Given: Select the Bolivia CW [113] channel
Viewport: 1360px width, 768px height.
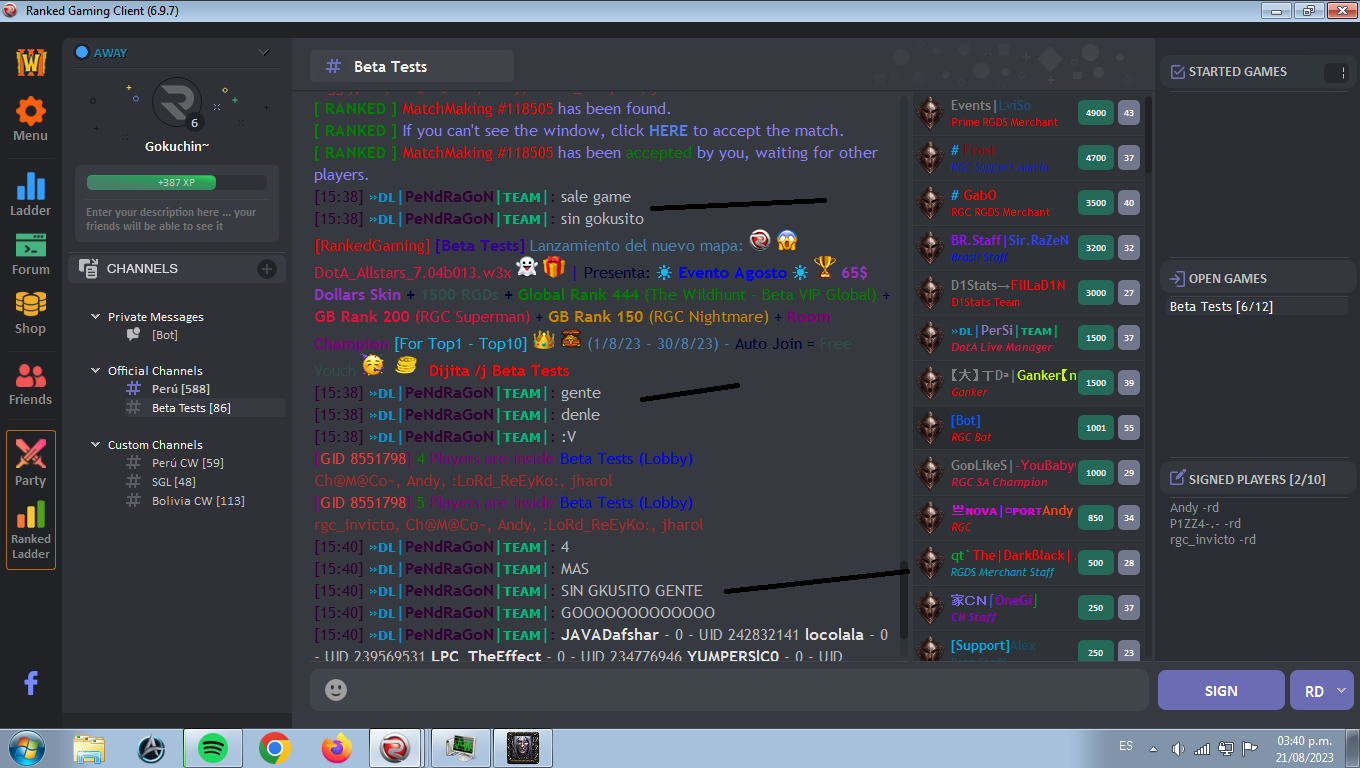Looking at the screenshot, I should click(x=198, y=501).
